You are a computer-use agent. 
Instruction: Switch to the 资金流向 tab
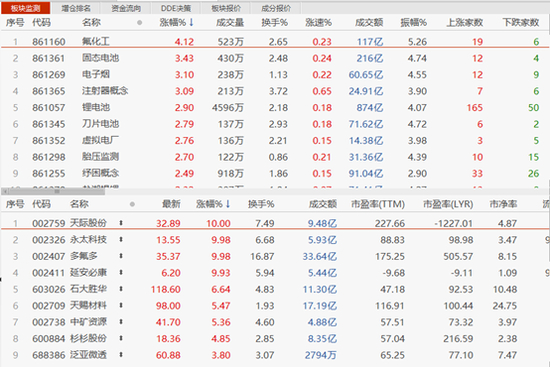[x=126, y=8]
